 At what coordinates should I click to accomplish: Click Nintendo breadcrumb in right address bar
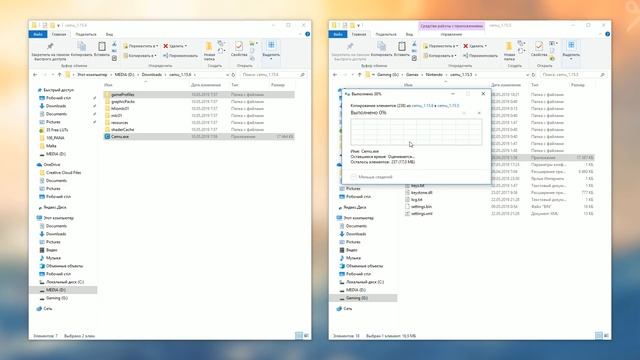(434, 75)
